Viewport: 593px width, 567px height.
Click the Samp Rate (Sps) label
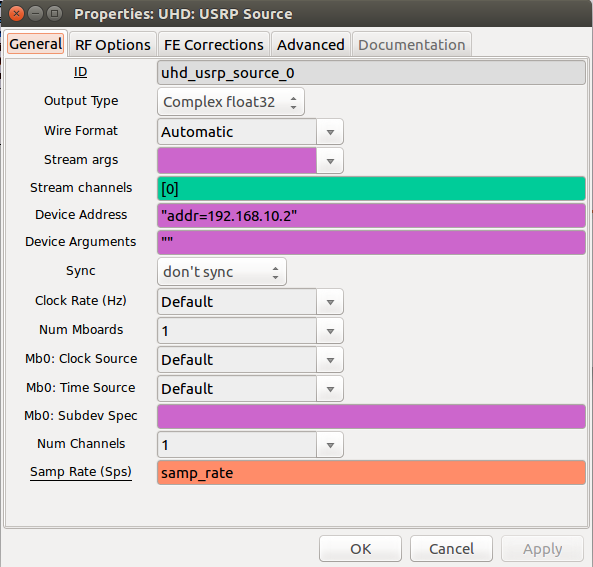(81, 472)
